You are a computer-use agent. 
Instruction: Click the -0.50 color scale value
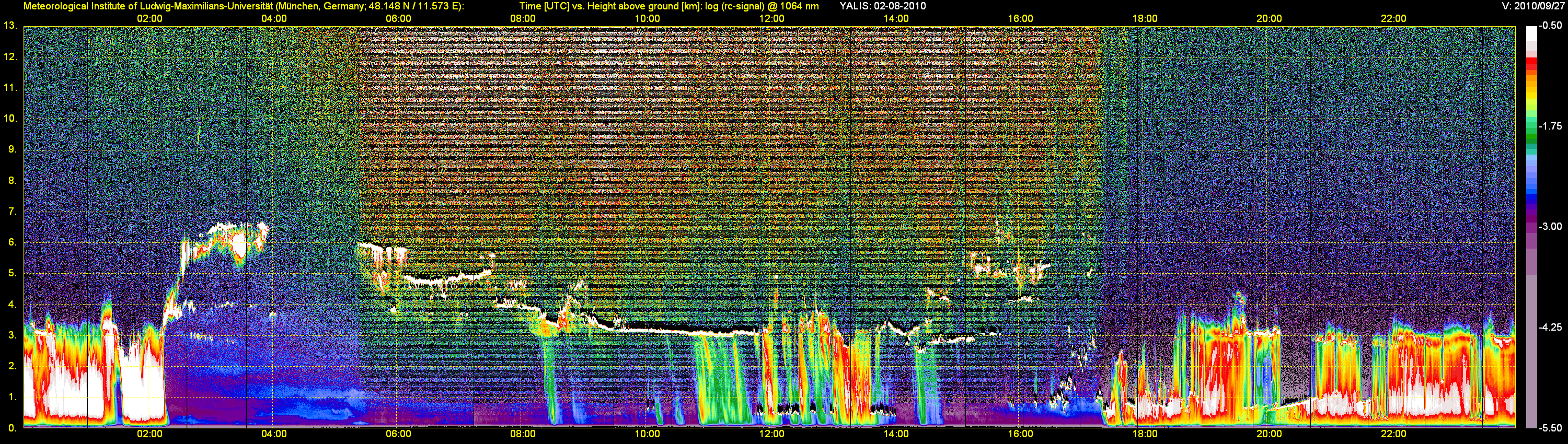coord(1550,26)
